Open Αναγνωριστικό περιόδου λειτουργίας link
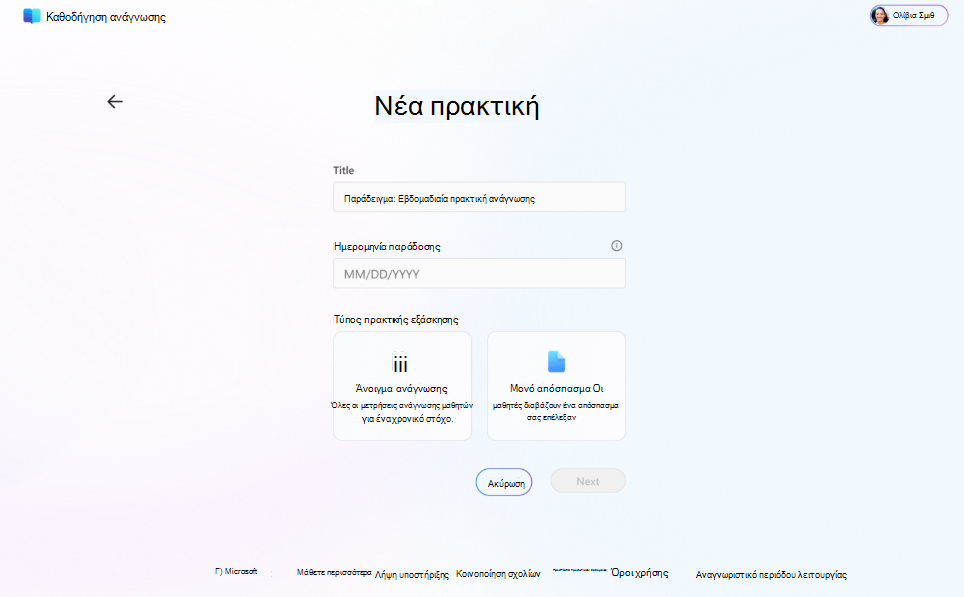This screenshot has width=964, height=597. pos(771,574)
